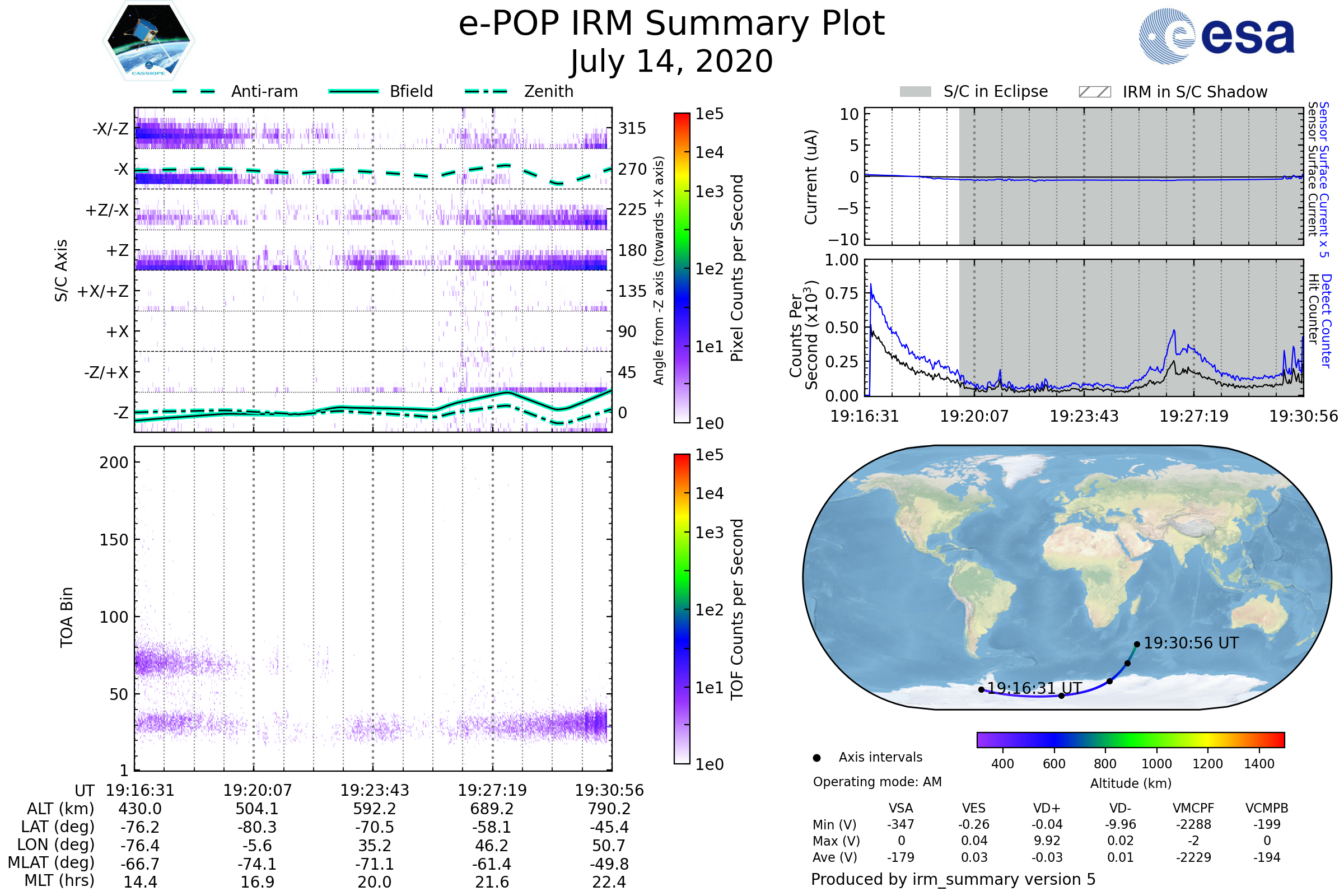Click the TOF Counts per Second colorbar
The width and height of the screenshot is (1344, 896).
pyautogui.click(x=682, y=609)
